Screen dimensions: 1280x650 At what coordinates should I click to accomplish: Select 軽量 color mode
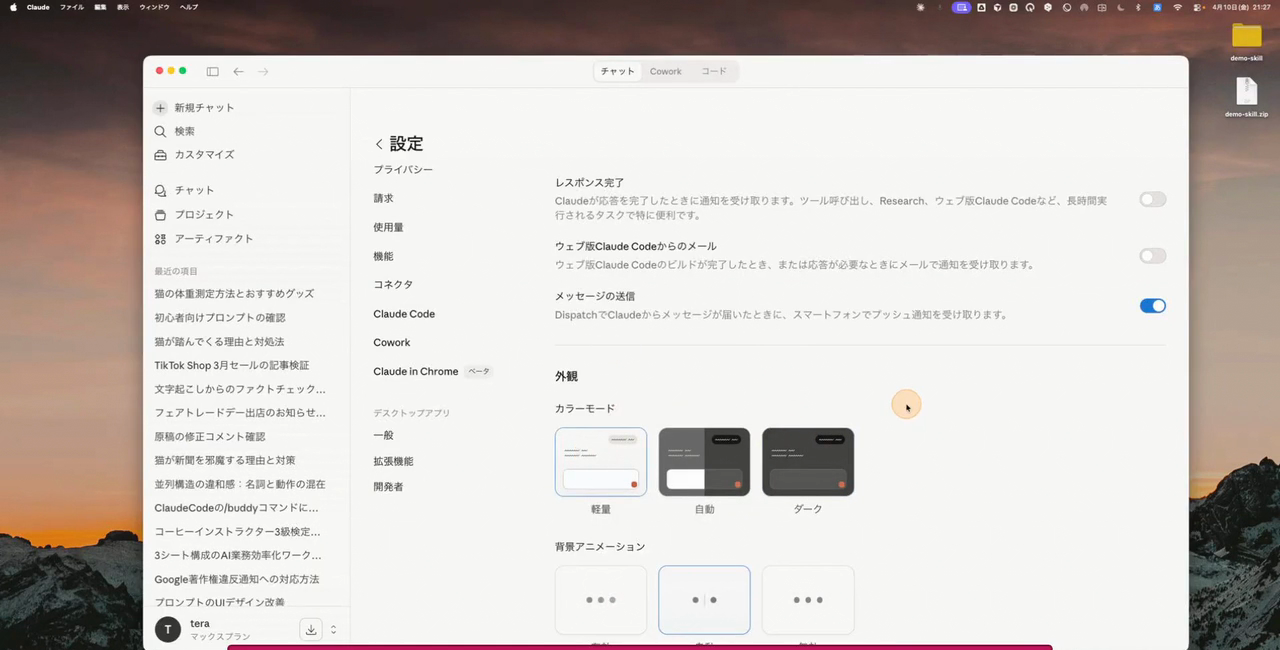tap(601, 462)
